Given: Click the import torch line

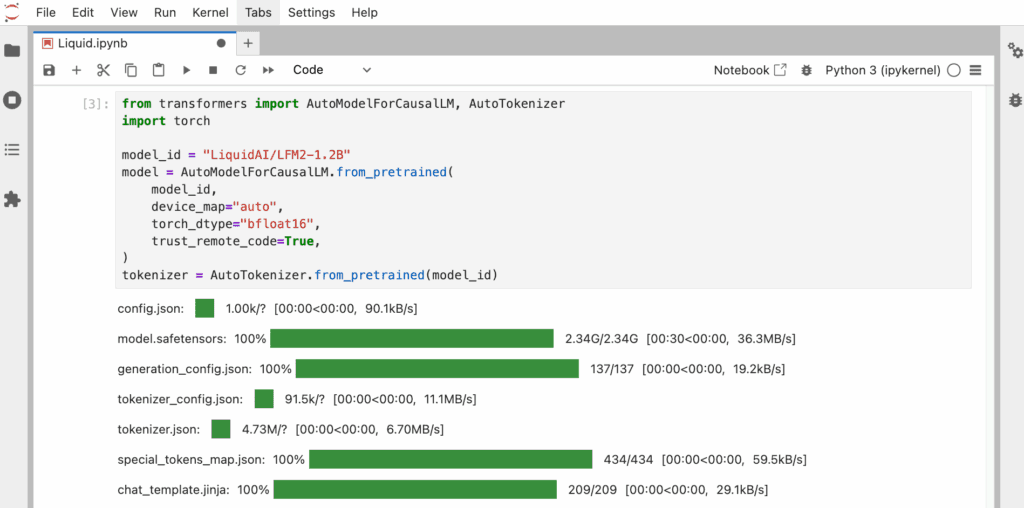Looking at the screenshot, I should pos(167,121).
